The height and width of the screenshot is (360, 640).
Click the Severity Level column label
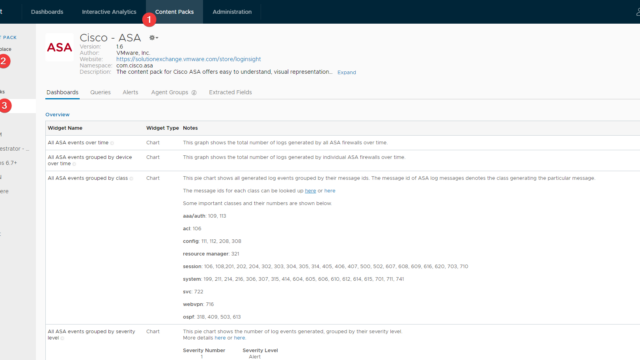pyautogui.click(x=260, y=351)
